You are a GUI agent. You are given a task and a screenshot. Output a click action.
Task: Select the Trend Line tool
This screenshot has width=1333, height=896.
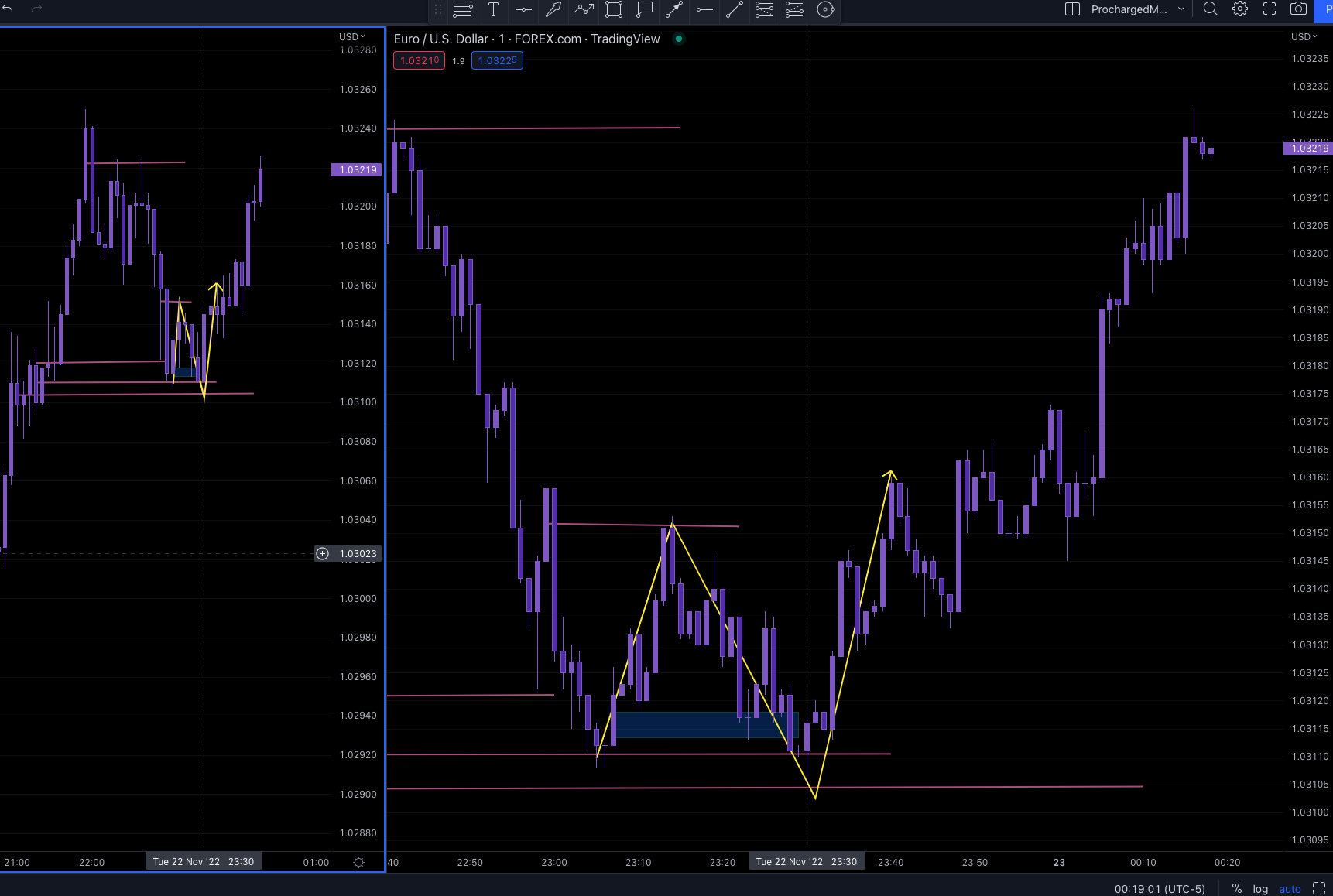click(x=734, y=10)
